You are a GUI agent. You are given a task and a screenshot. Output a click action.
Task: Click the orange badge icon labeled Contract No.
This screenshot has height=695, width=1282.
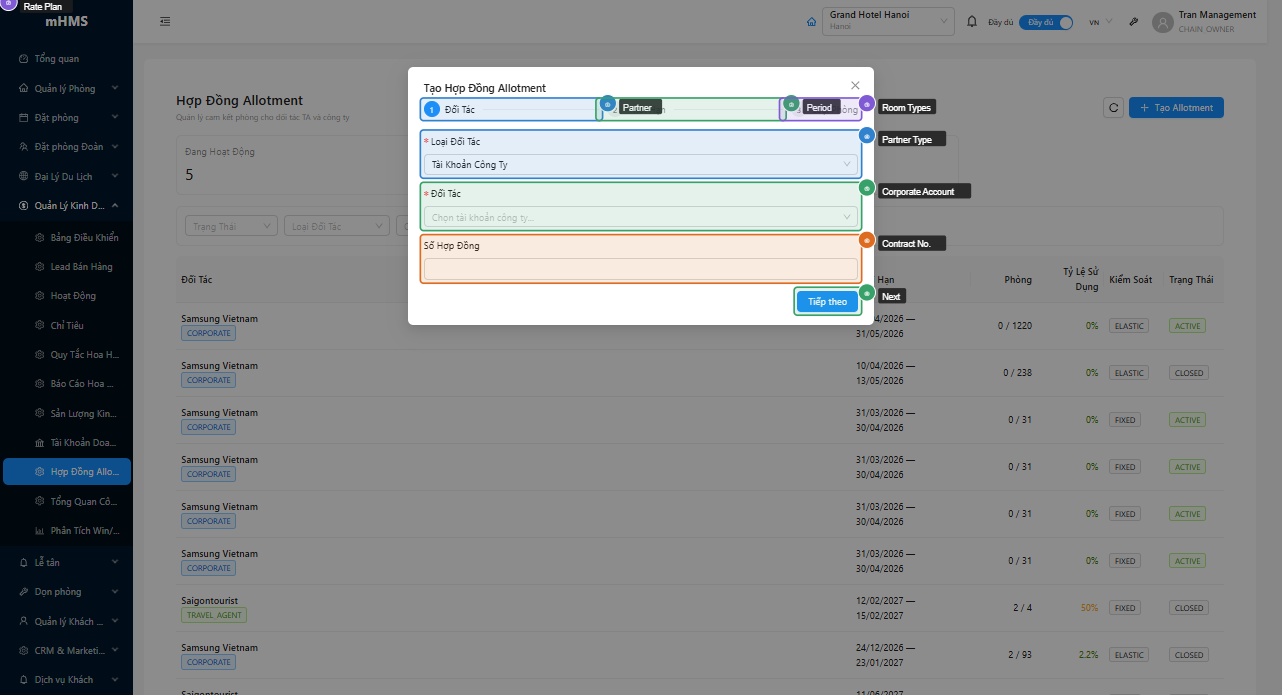867,240
